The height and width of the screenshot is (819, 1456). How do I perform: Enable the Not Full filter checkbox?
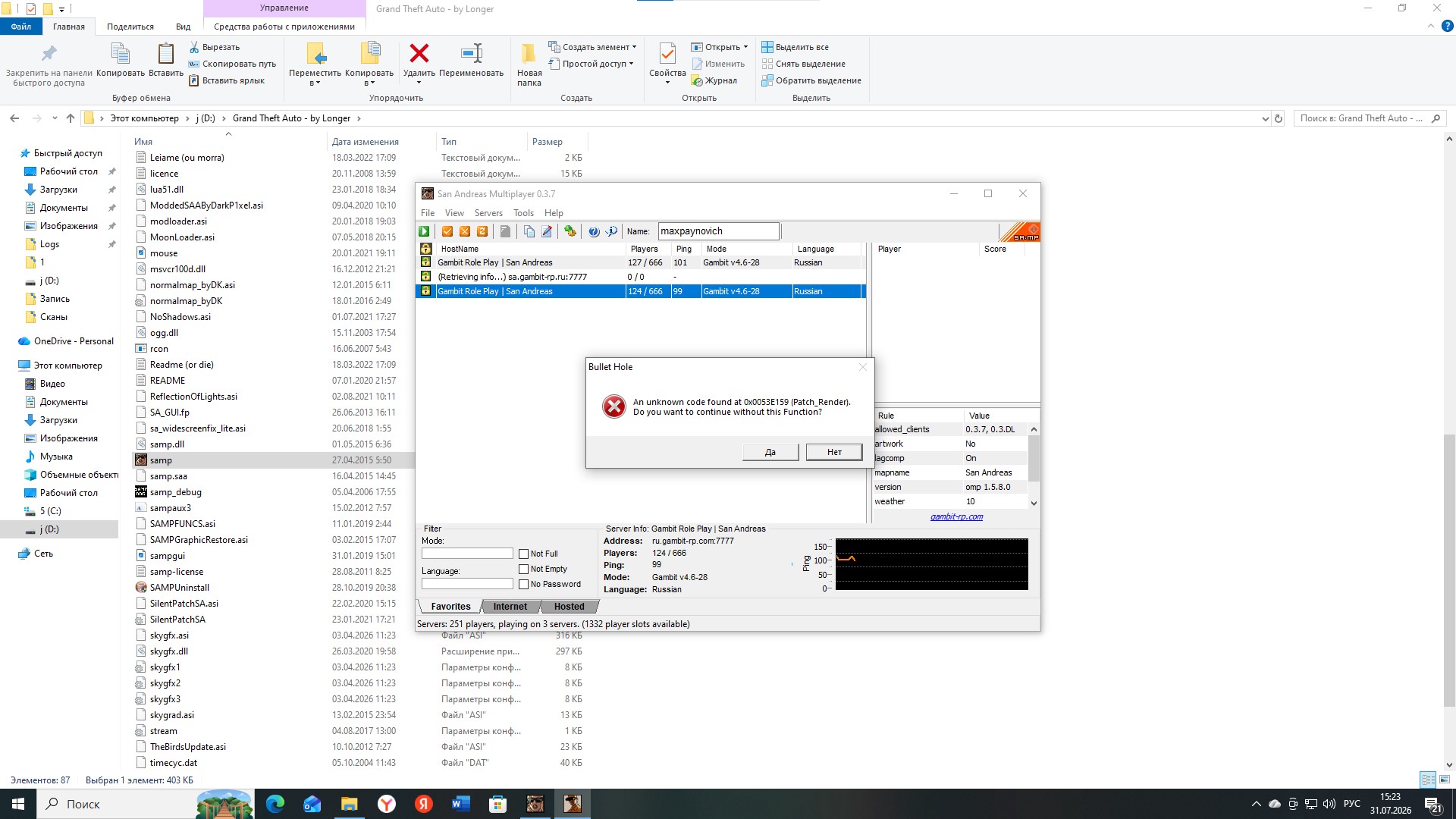click(x=523, y=554)
